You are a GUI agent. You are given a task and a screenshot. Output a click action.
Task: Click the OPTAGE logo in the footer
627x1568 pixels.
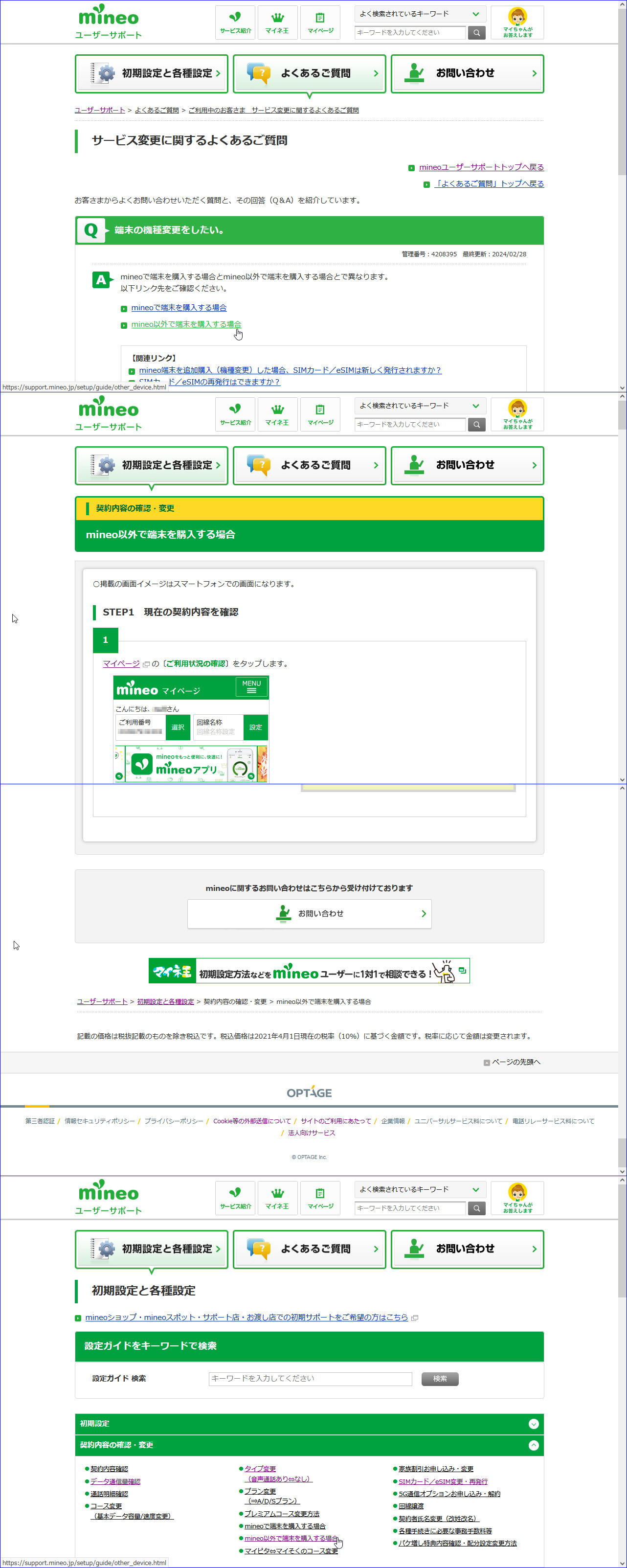click(309, 1092)
